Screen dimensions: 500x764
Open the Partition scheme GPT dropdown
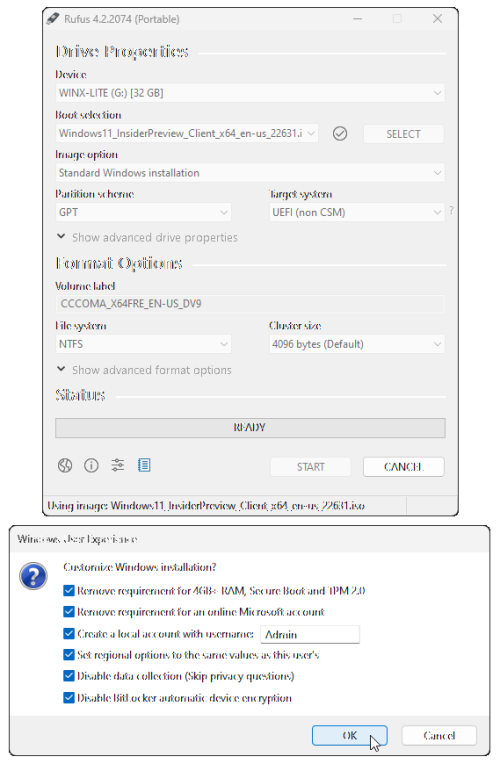point(143,212)
